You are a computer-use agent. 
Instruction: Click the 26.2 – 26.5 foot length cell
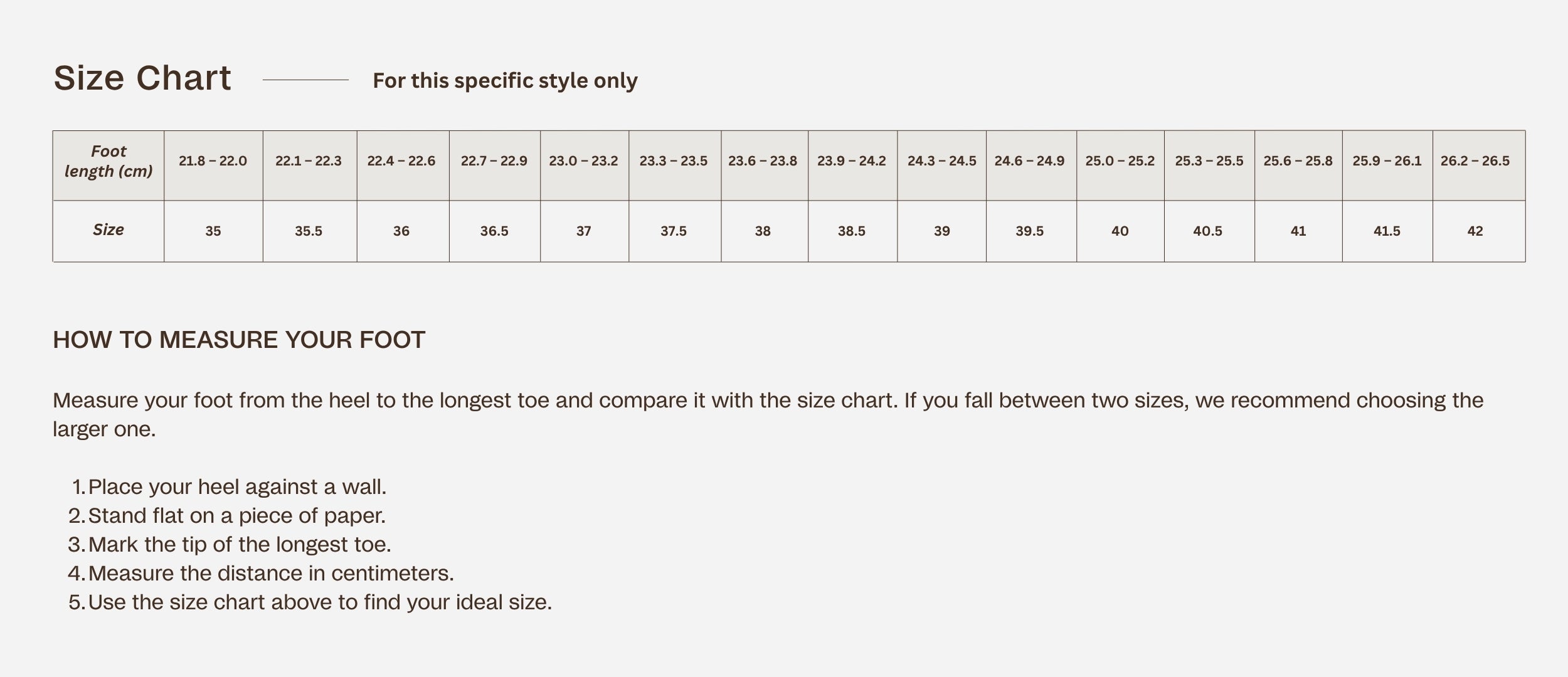coord(1475,161)
